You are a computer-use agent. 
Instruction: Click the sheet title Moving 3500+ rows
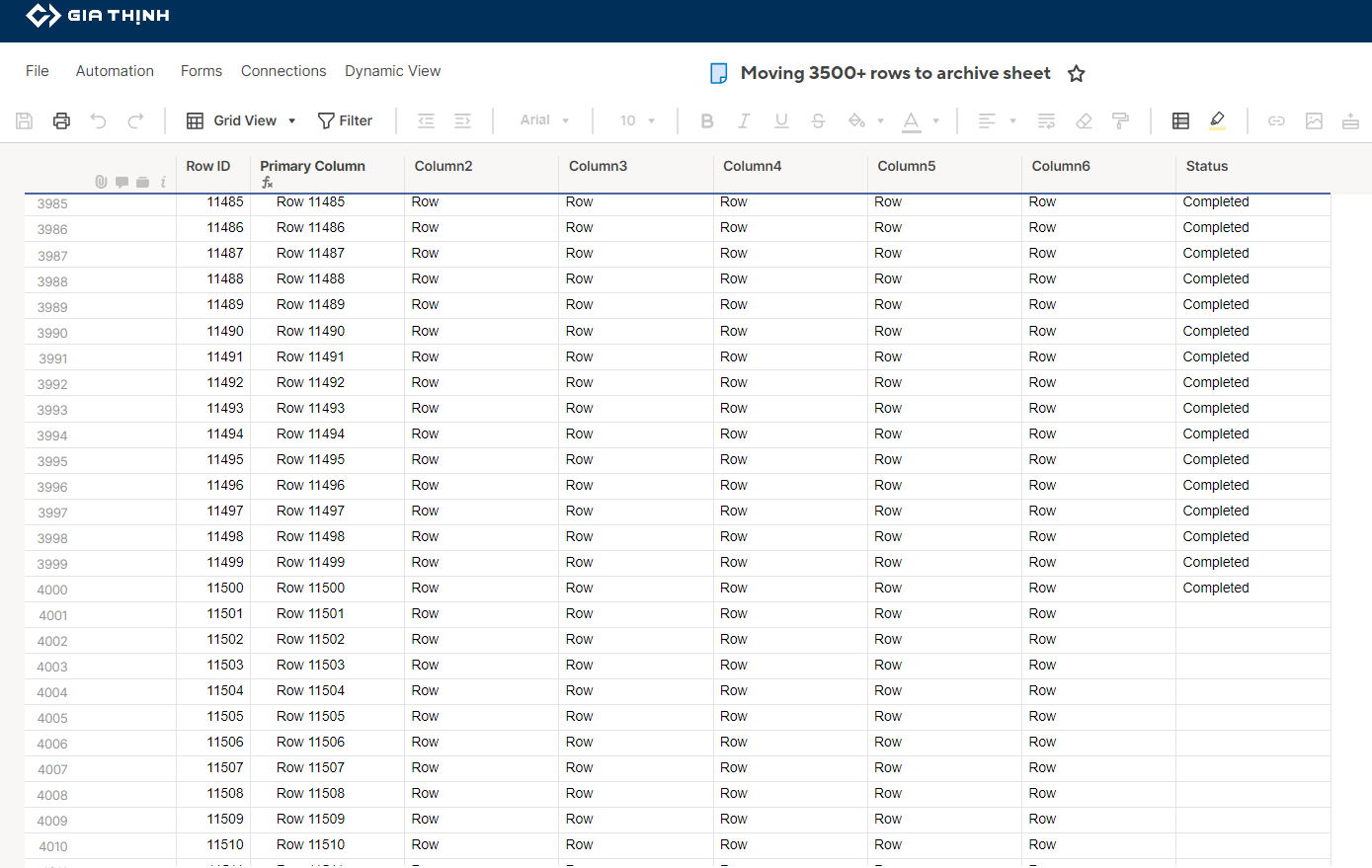coord(895,73)
